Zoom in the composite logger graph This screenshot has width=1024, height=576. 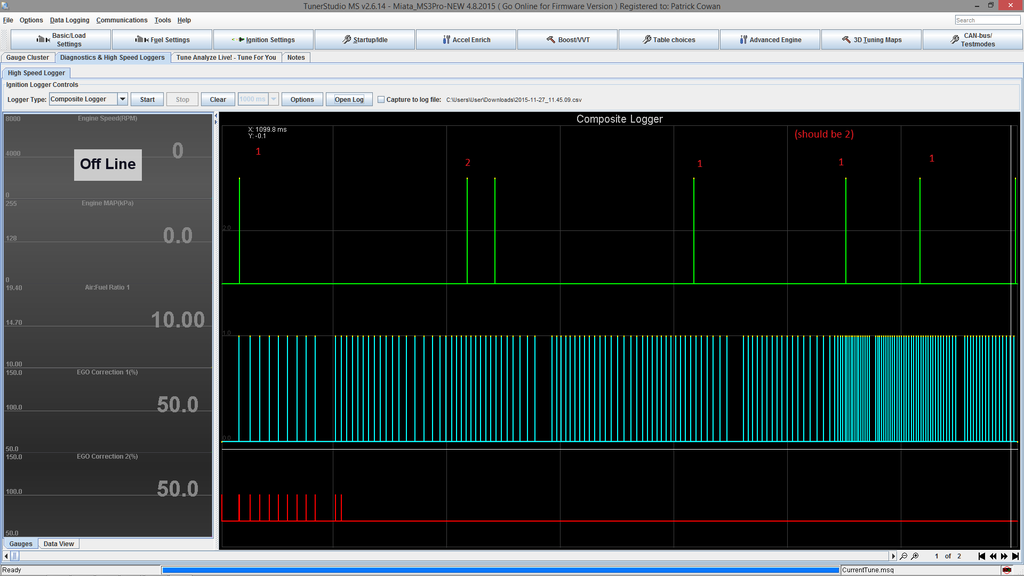(915, 556)
